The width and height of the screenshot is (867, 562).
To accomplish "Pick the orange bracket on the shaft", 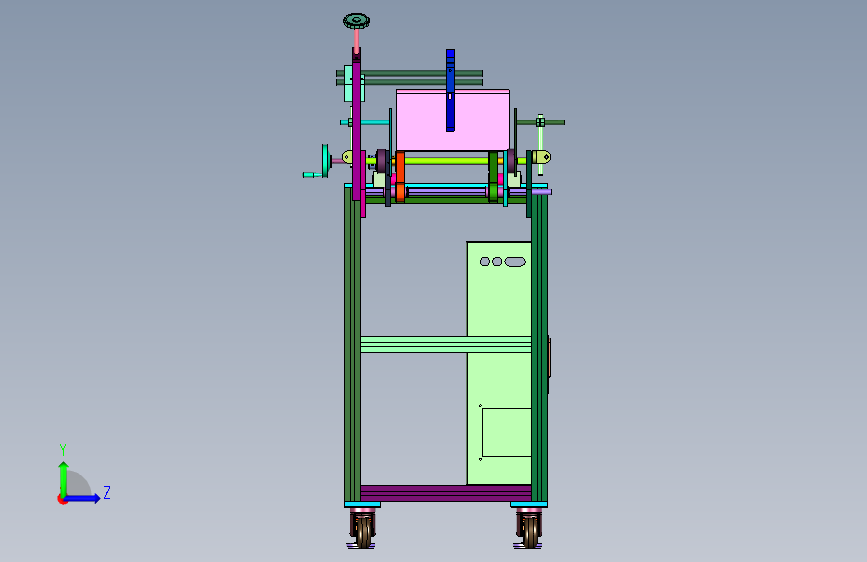I will click(x=400, y=176).
